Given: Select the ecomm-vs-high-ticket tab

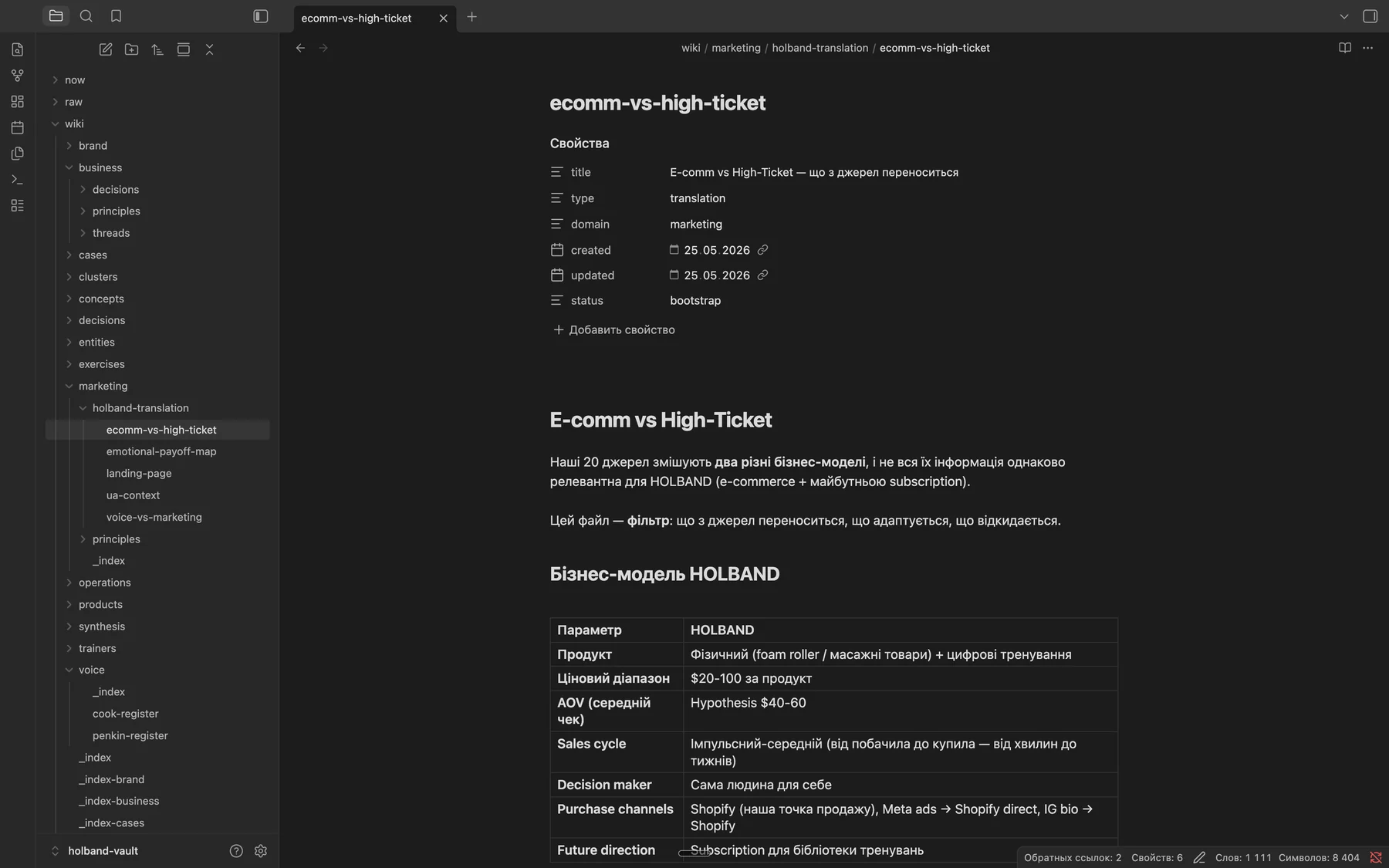Looking at the screenshot, I should point(375,18).
